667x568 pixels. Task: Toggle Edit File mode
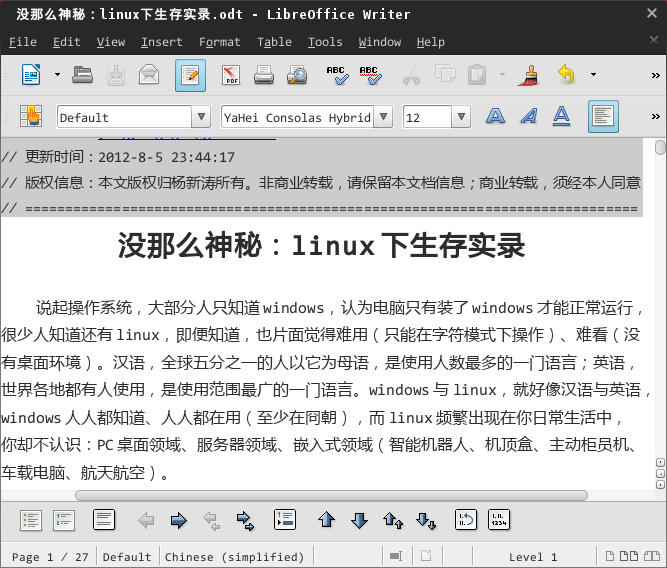click(190, 76)
